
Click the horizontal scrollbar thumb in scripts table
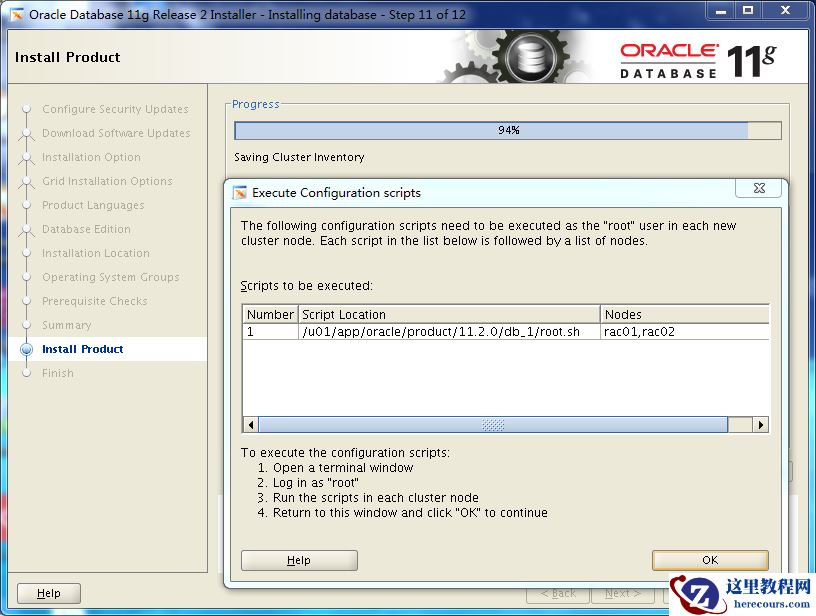(x=493, y=425)
